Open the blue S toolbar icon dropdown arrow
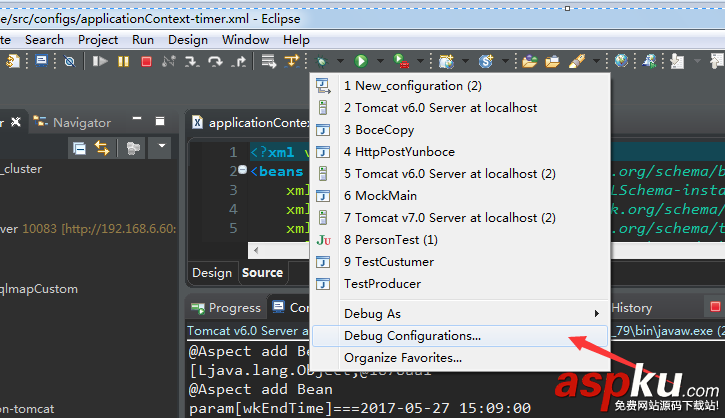The image size is (725, 418). [x=505, y=61]
